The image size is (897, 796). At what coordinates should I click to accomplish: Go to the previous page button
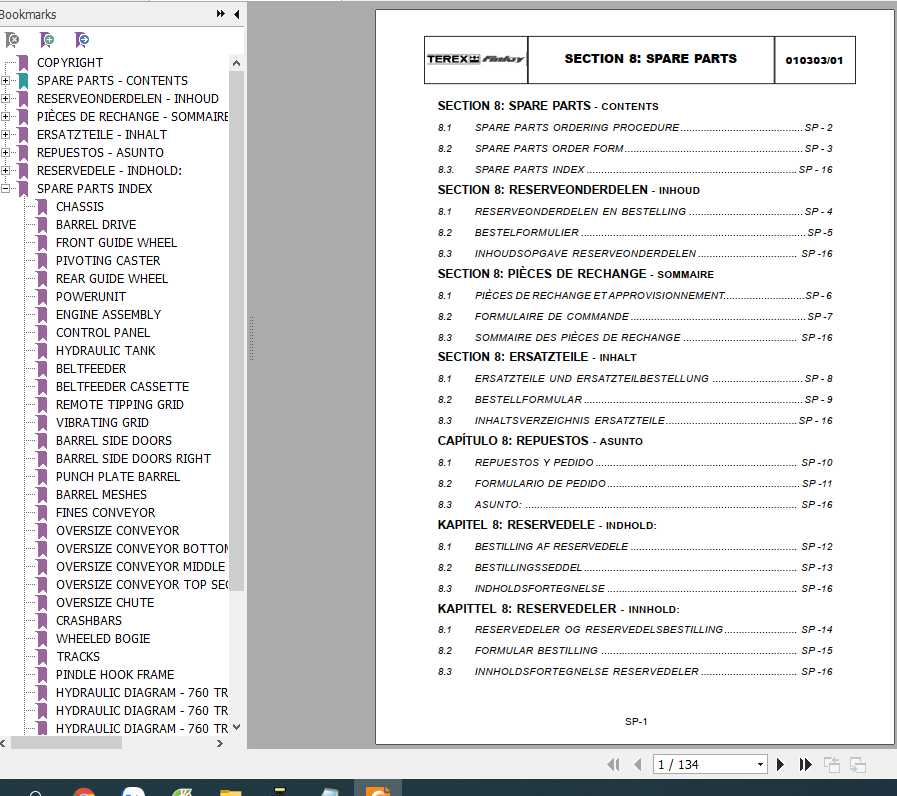pos(637,765)
